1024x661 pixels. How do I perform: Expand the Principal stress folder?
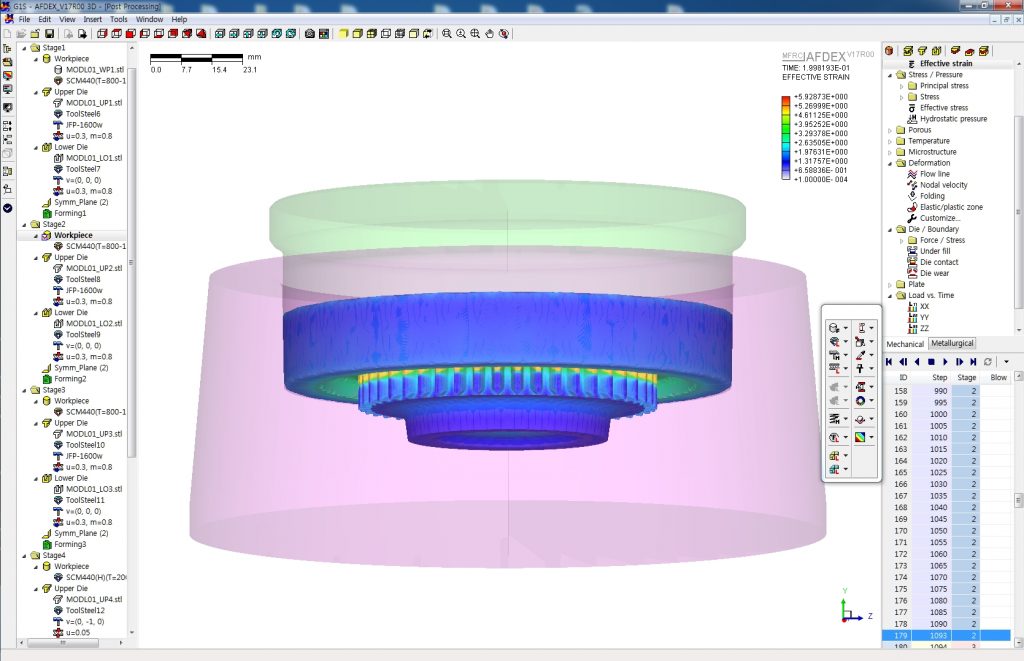902,86
